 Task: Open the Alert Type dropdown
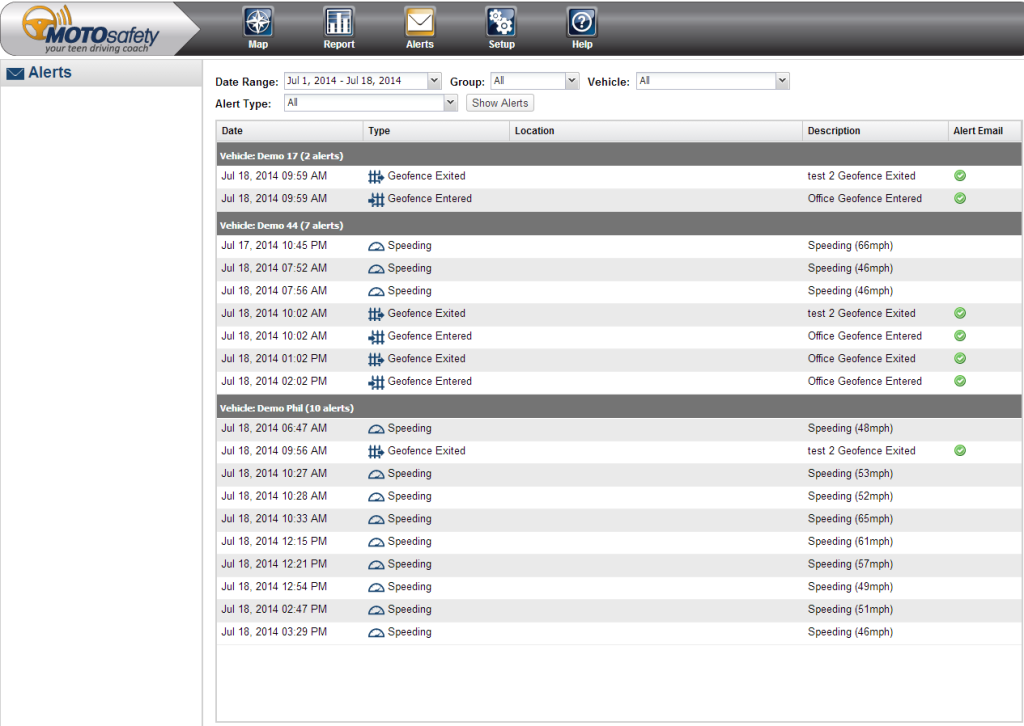tap(450, 103)
